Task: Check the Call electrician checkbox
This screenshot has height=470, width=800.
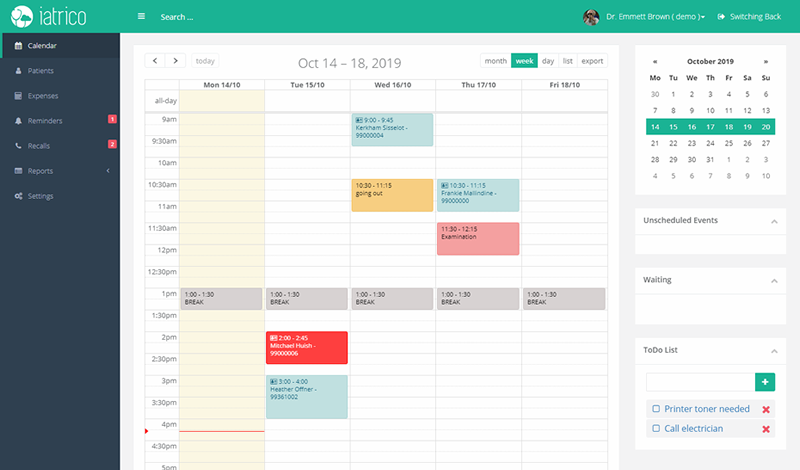Action: coord(656,429)
